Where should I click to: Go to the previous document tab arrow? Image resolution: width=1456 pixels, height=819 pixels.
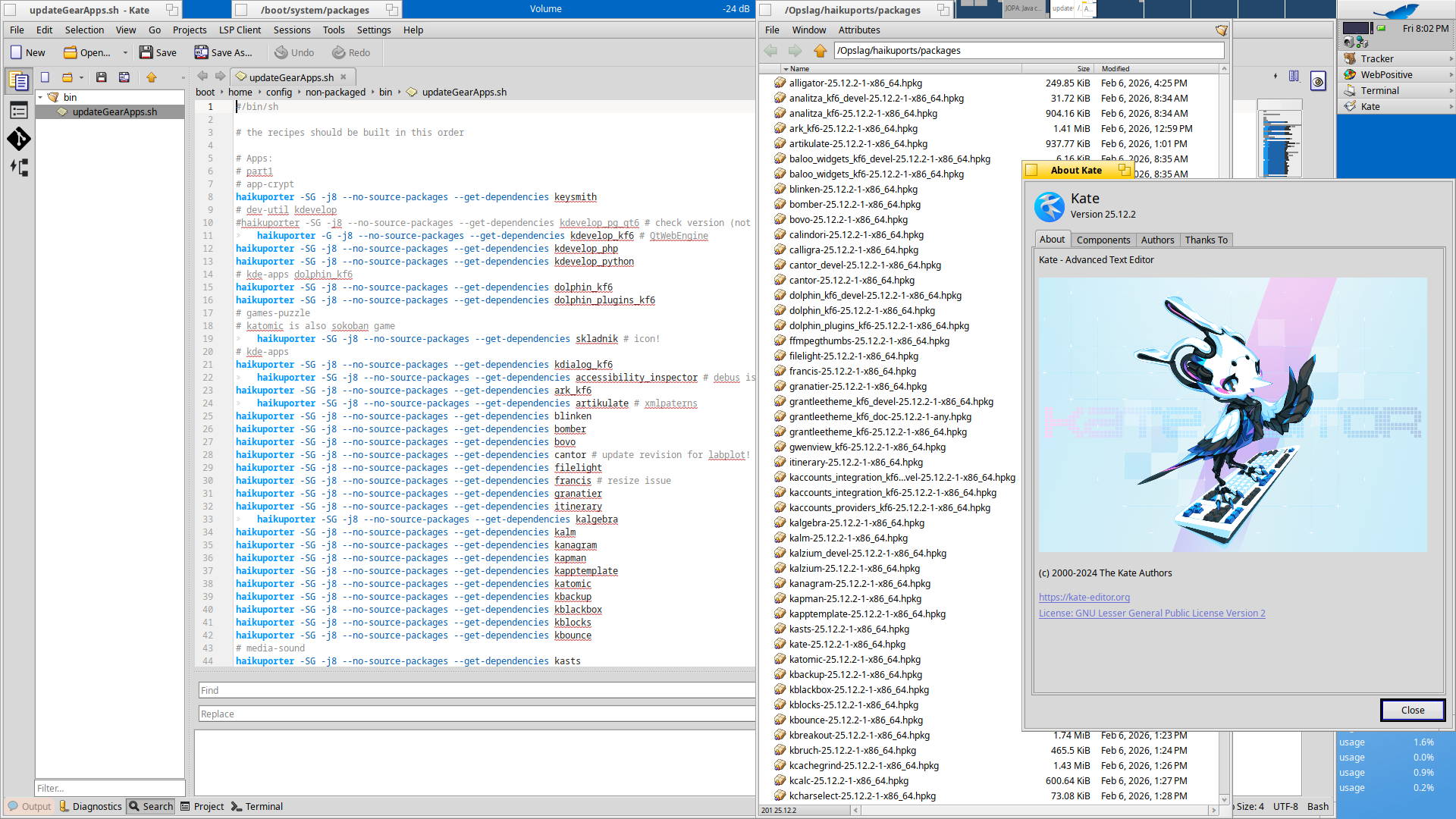(x=202, y=77)
